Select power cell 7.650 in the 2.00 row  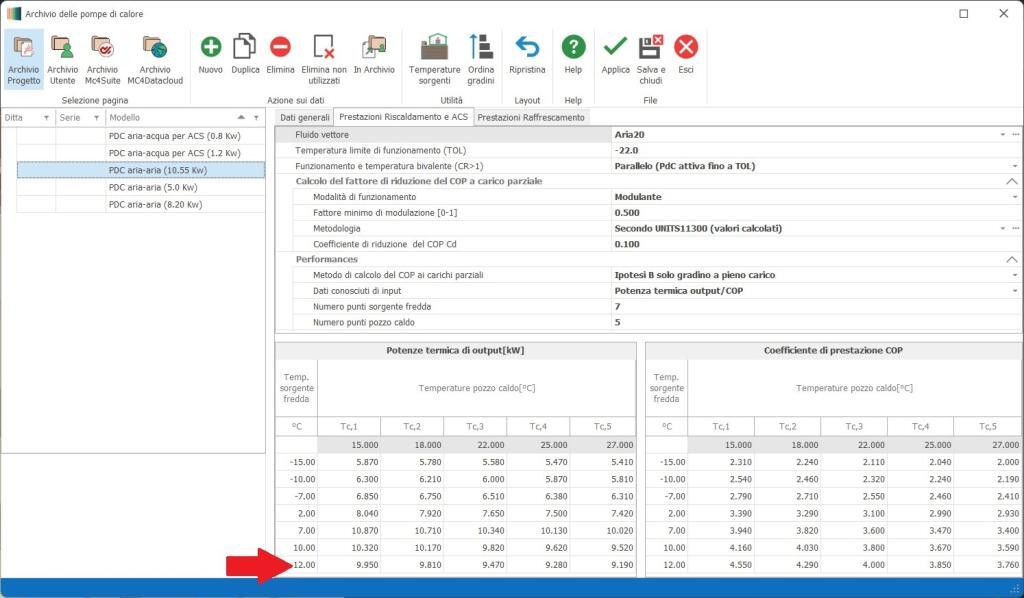pyautogui.click(x=475, y=513)
